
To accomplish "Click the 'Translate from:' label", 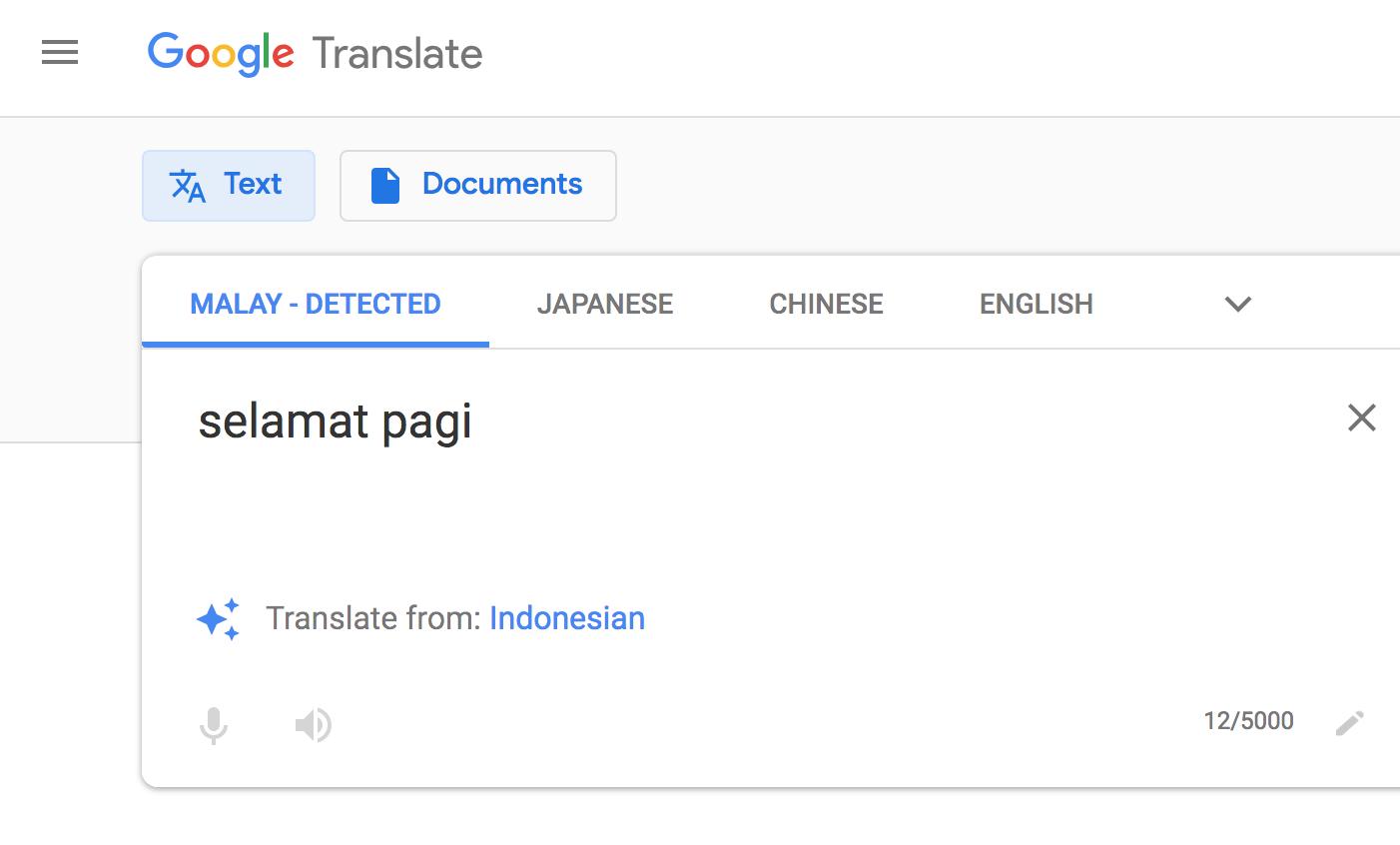I will click(373, 618).
